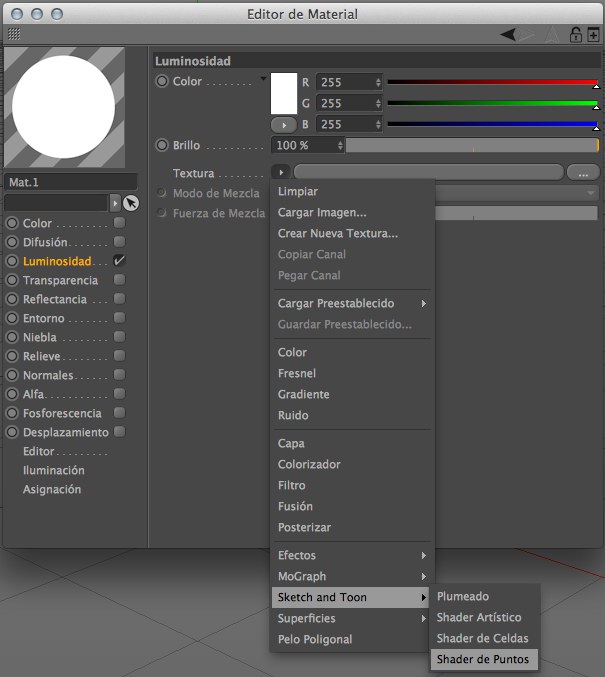The height and width of the screenshot is (677, 605).
Task: Enable the Transparencia channel checkbox
Action: pyautogui.click(x=119, y=280)
